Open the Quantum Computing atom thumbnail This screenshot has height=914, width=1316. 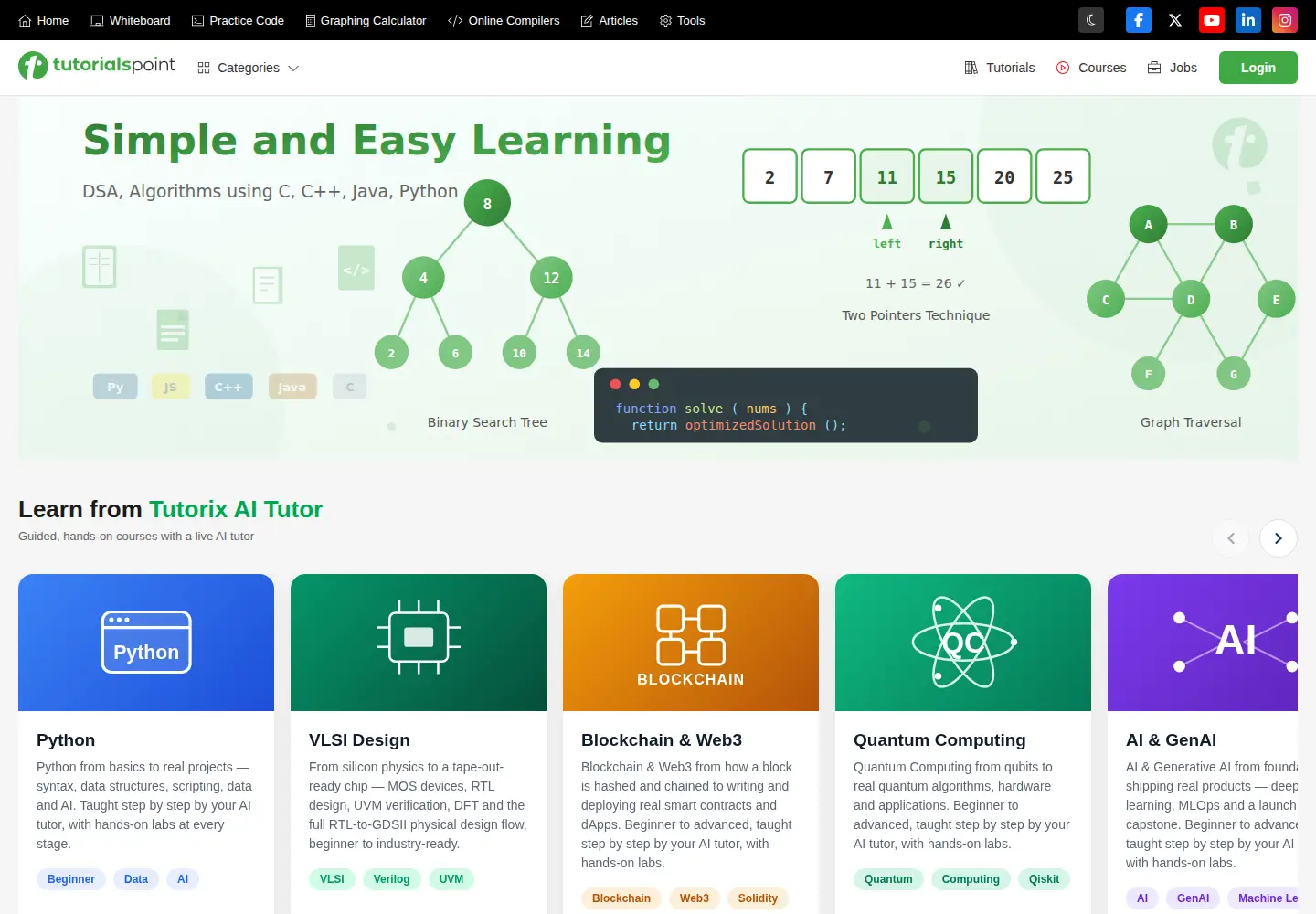963,643
